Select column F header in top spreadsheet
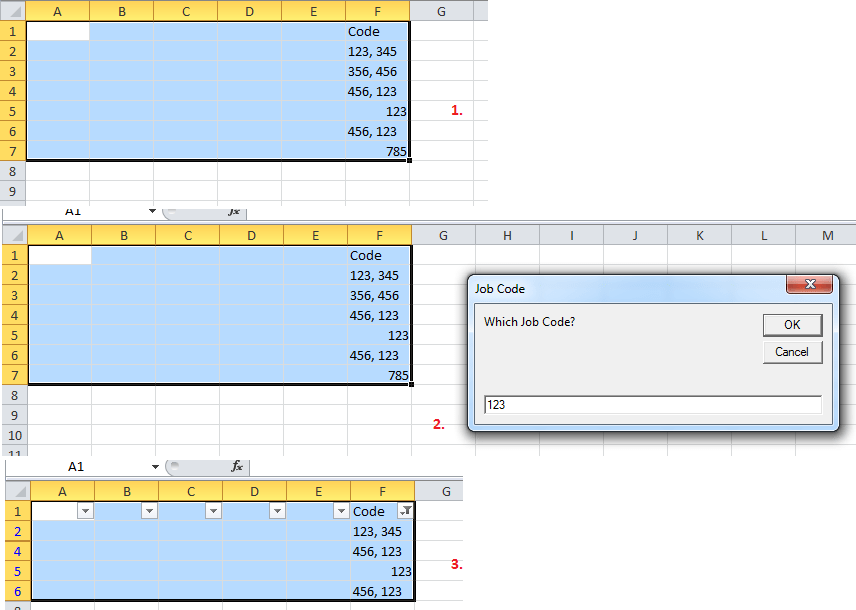This screenshot has height=610, width=856. pos(377,11)
